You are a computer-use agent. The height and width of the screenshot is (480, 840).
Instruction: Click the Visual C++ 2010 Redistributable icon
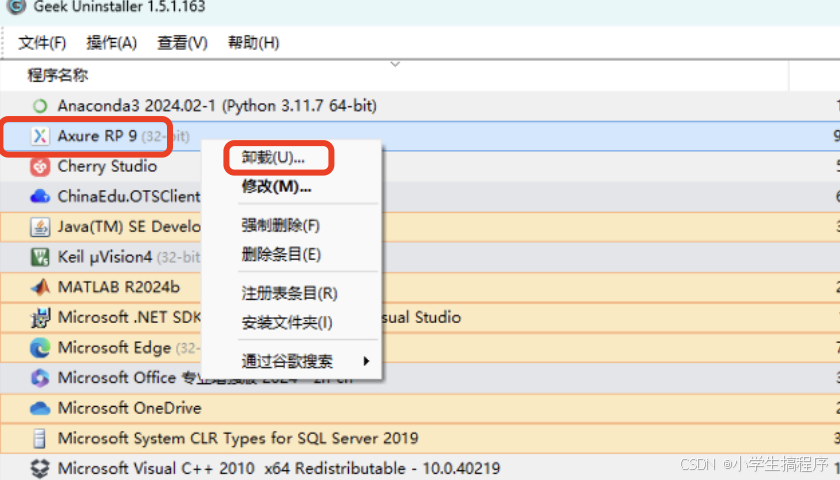tap(40, 469)
